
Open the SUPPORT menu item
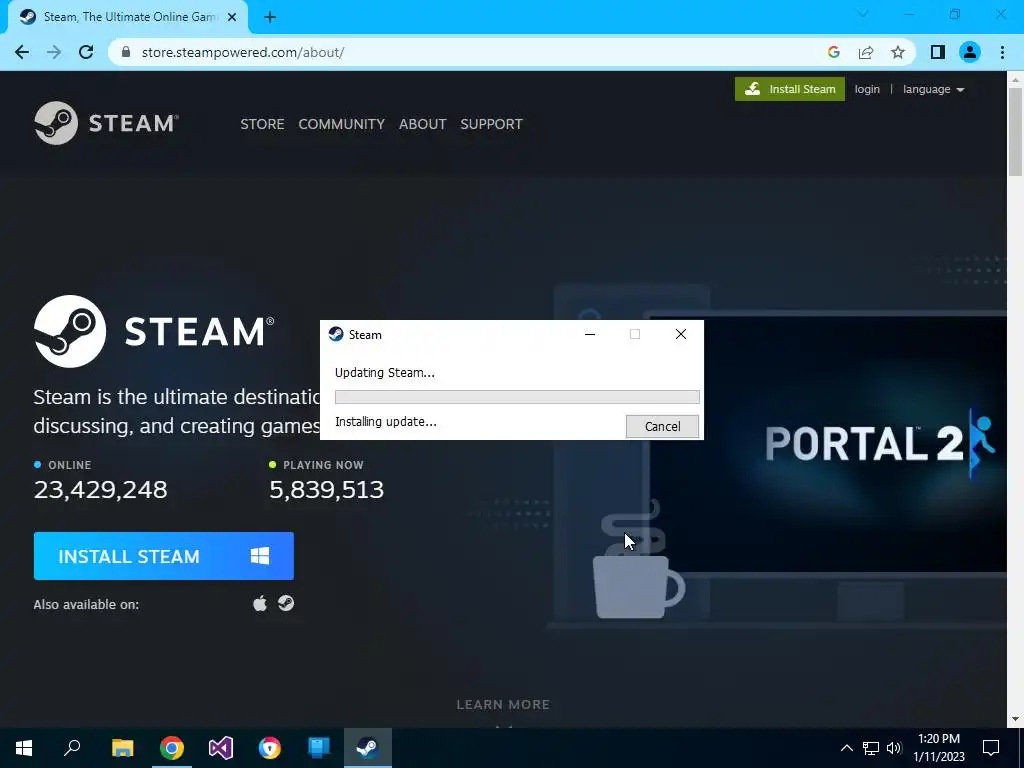point(491,124)
